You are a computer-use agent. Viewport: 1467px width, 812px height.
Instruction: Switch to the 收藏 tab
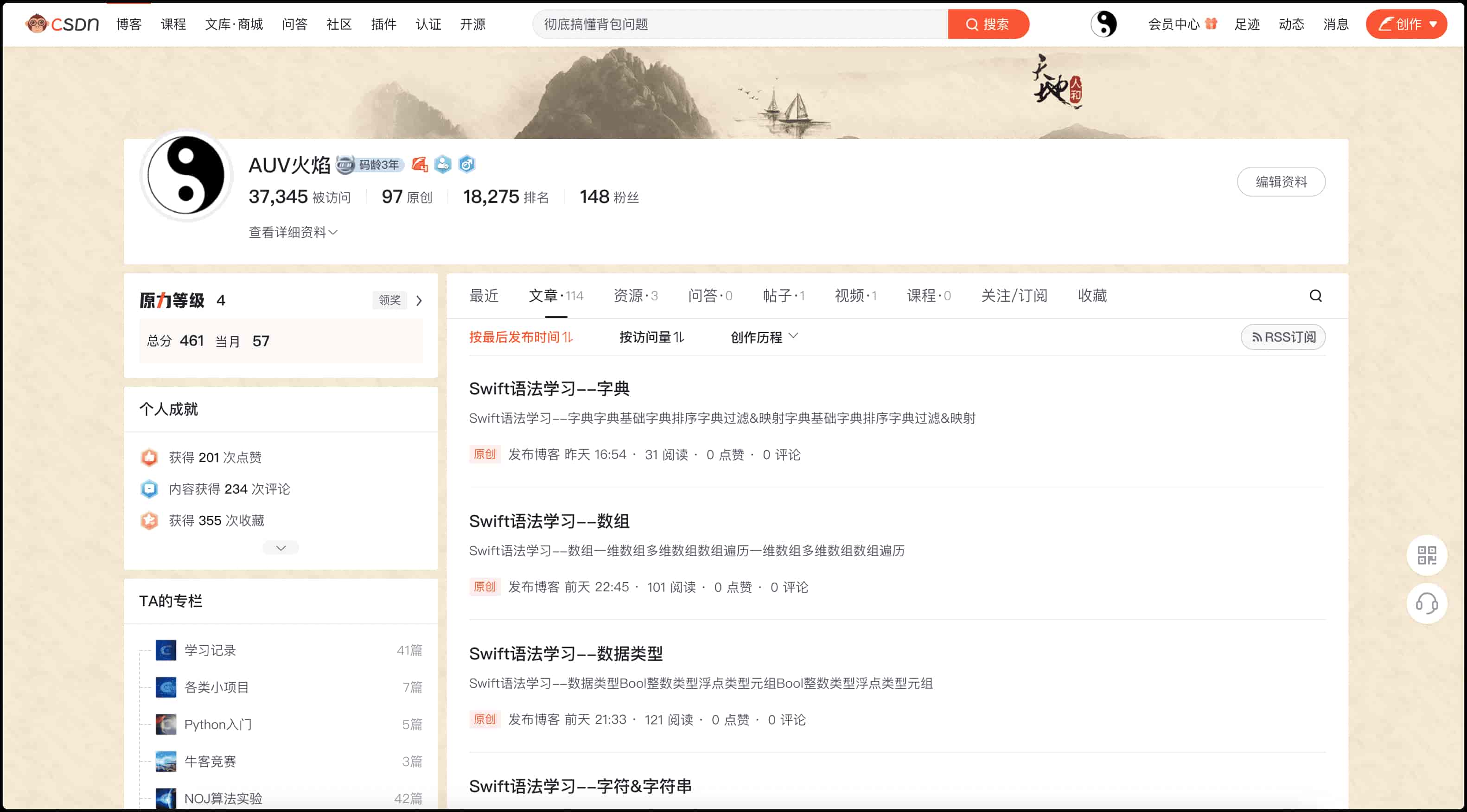[1092, 296]
